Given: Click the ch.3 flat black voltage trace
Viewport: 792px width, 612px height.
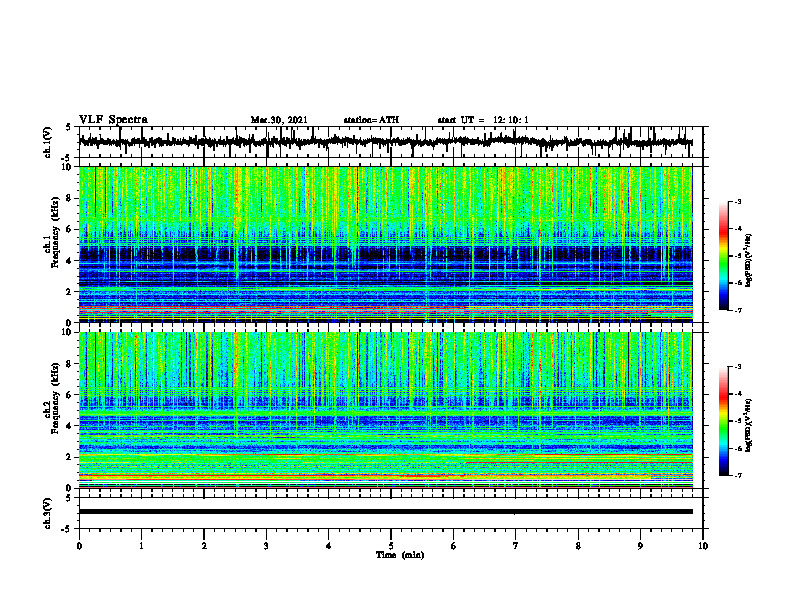Looking at the screenshot, I should [385, 512].
